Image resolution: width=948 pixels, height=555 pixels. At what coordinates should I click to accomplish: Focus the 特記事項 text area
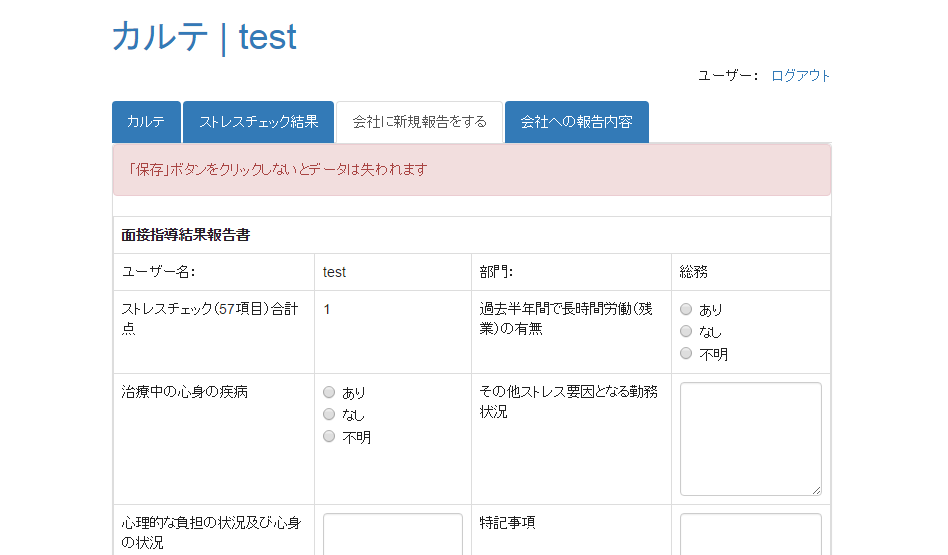[x=750, y=534]
